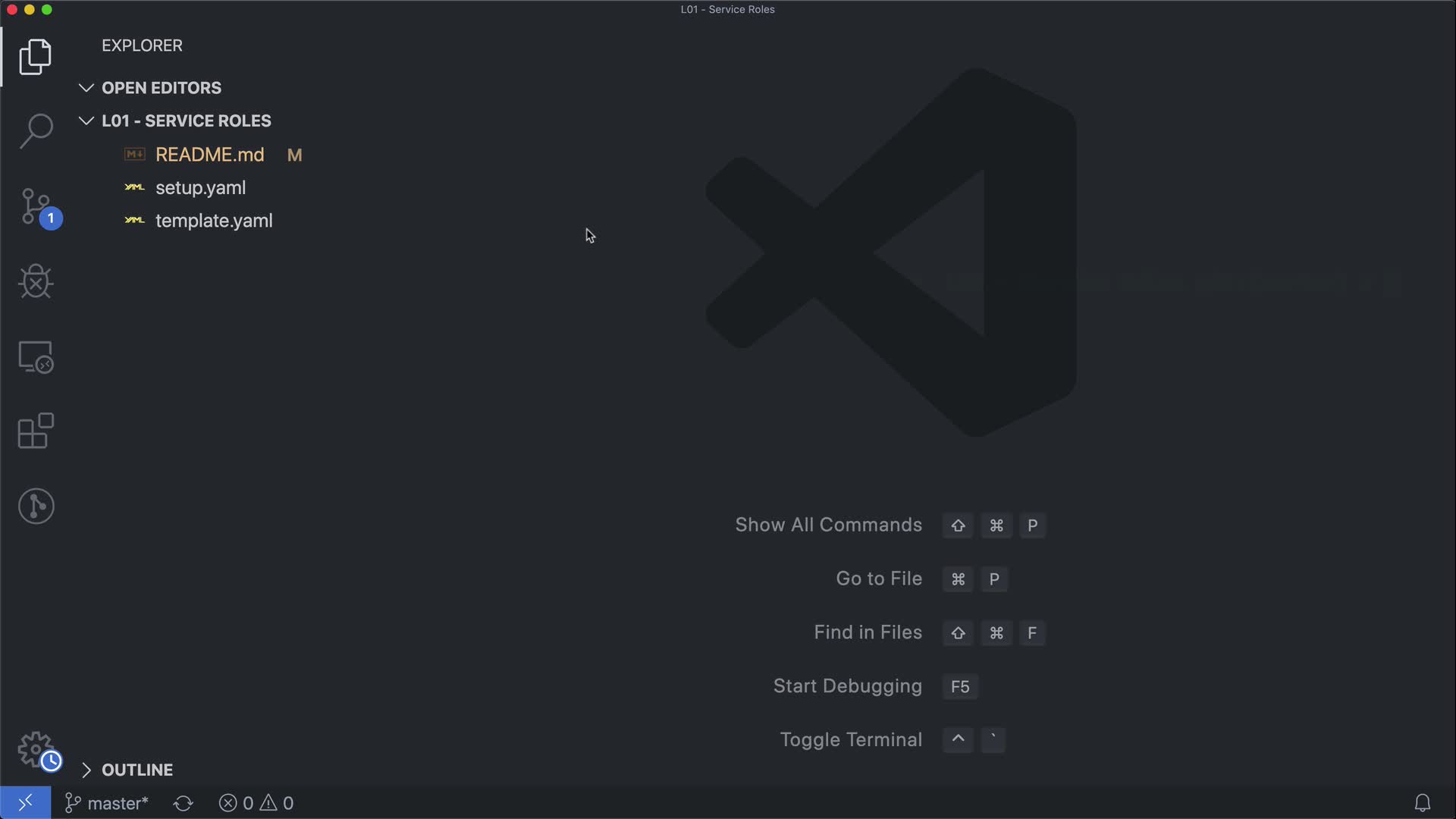Open the Explorer view icon

pyautogui.click(x=35, y=58)
